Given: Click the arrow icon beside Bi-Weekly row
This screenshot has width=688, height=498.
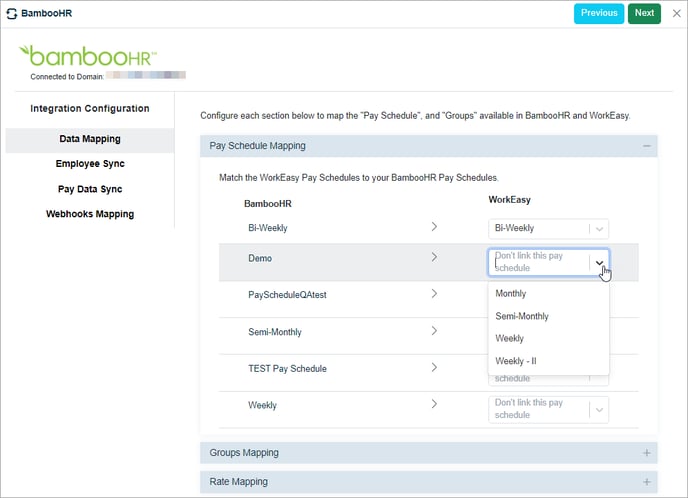Looking at the screenshot, I should click(434, 227).
